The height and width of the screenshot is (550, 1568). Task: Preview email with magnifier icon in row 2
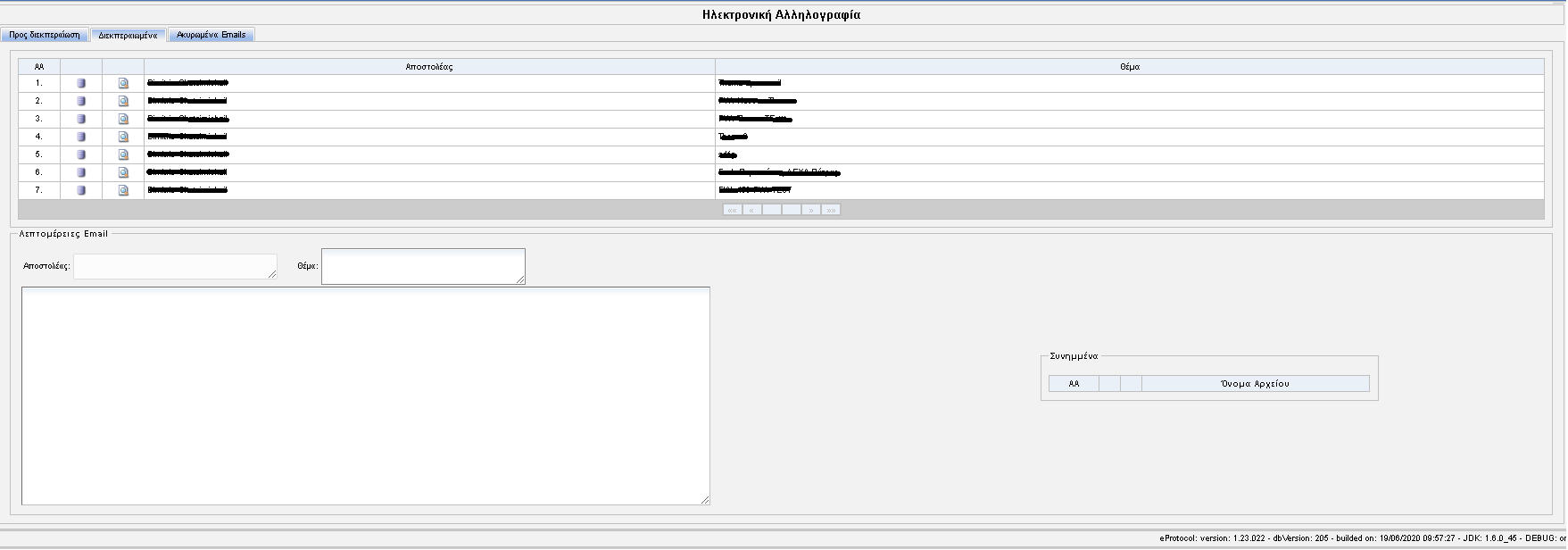click(x=124, y=101)
